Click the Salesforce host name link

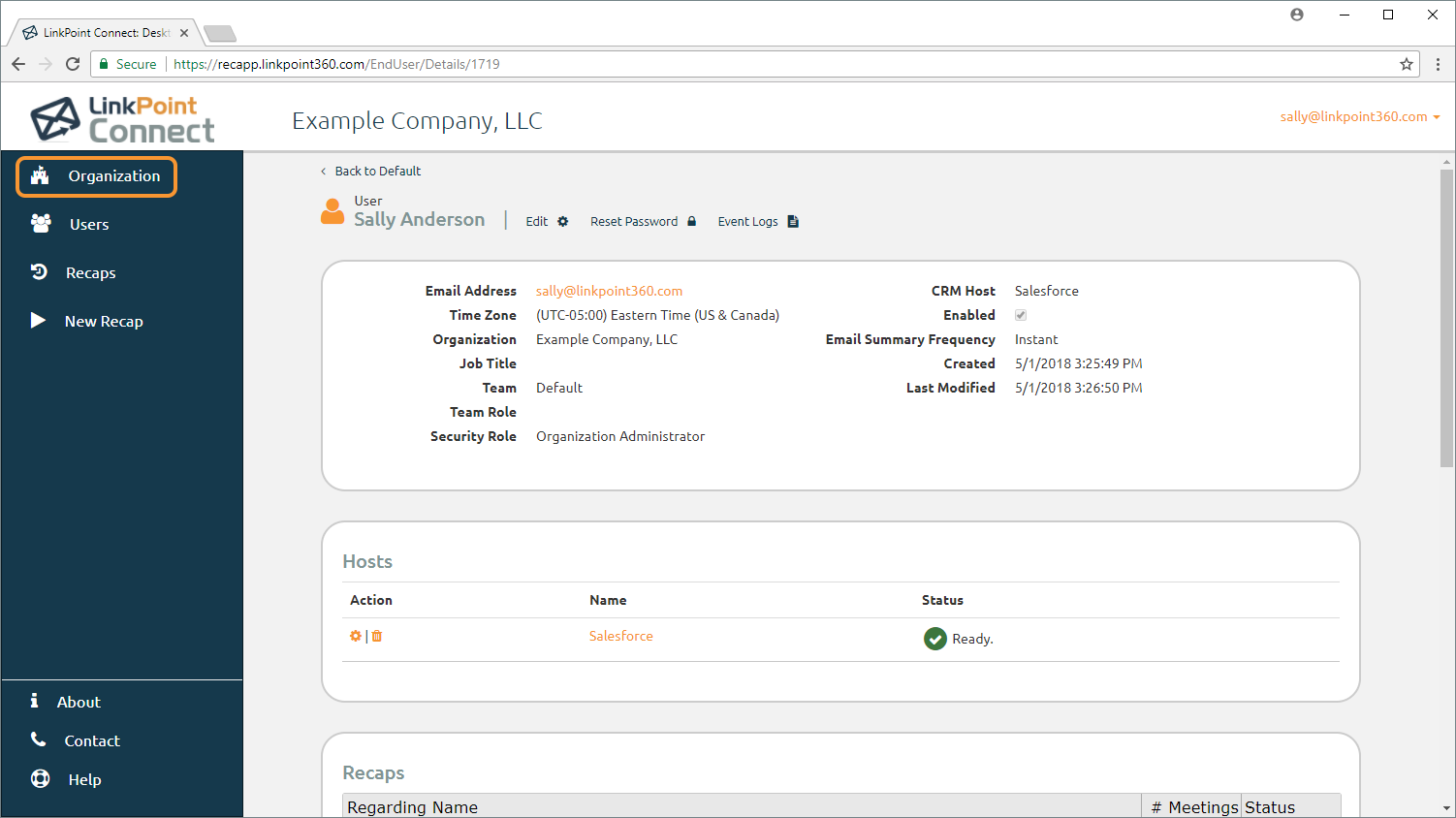pyautogui.click(x=620, y=636)
